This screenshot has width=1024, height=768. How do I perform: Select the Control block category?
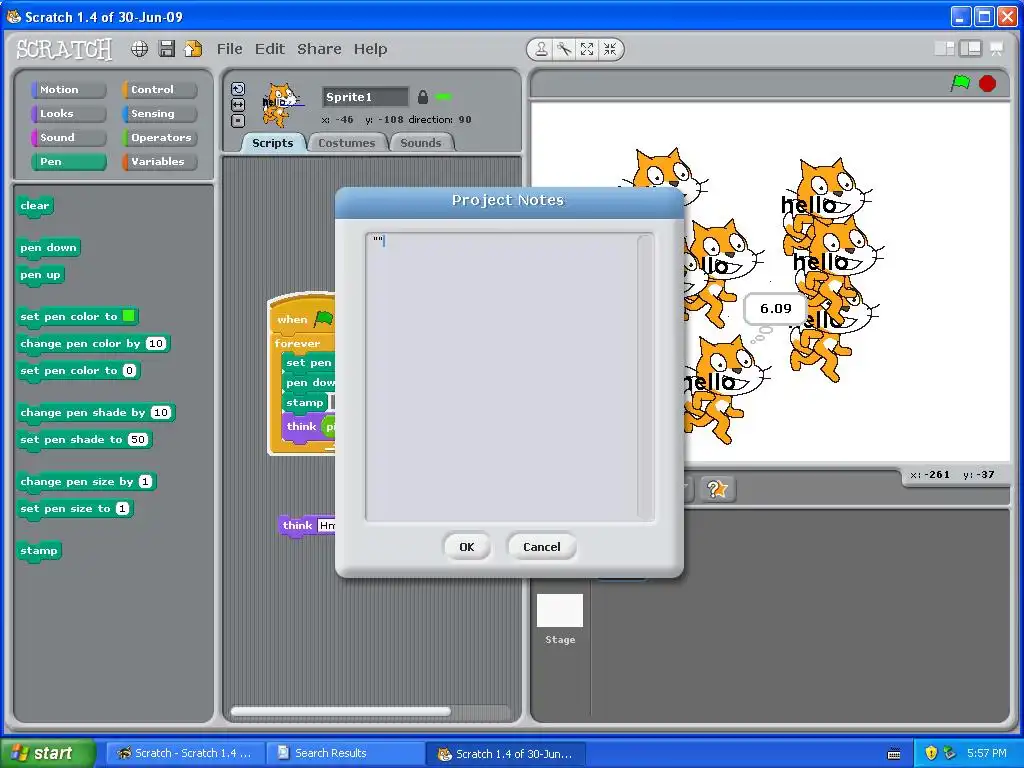point(159,89)
